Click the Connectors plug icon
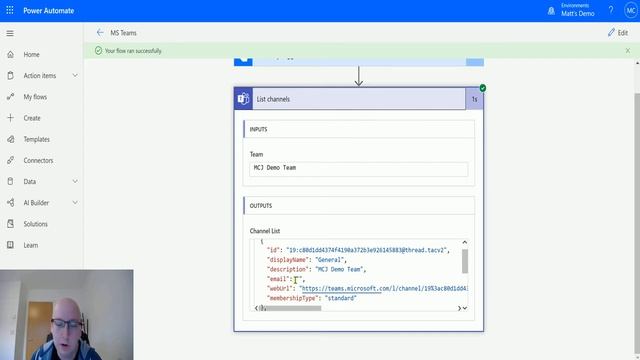The image size is (640, 360). (11, 160)
